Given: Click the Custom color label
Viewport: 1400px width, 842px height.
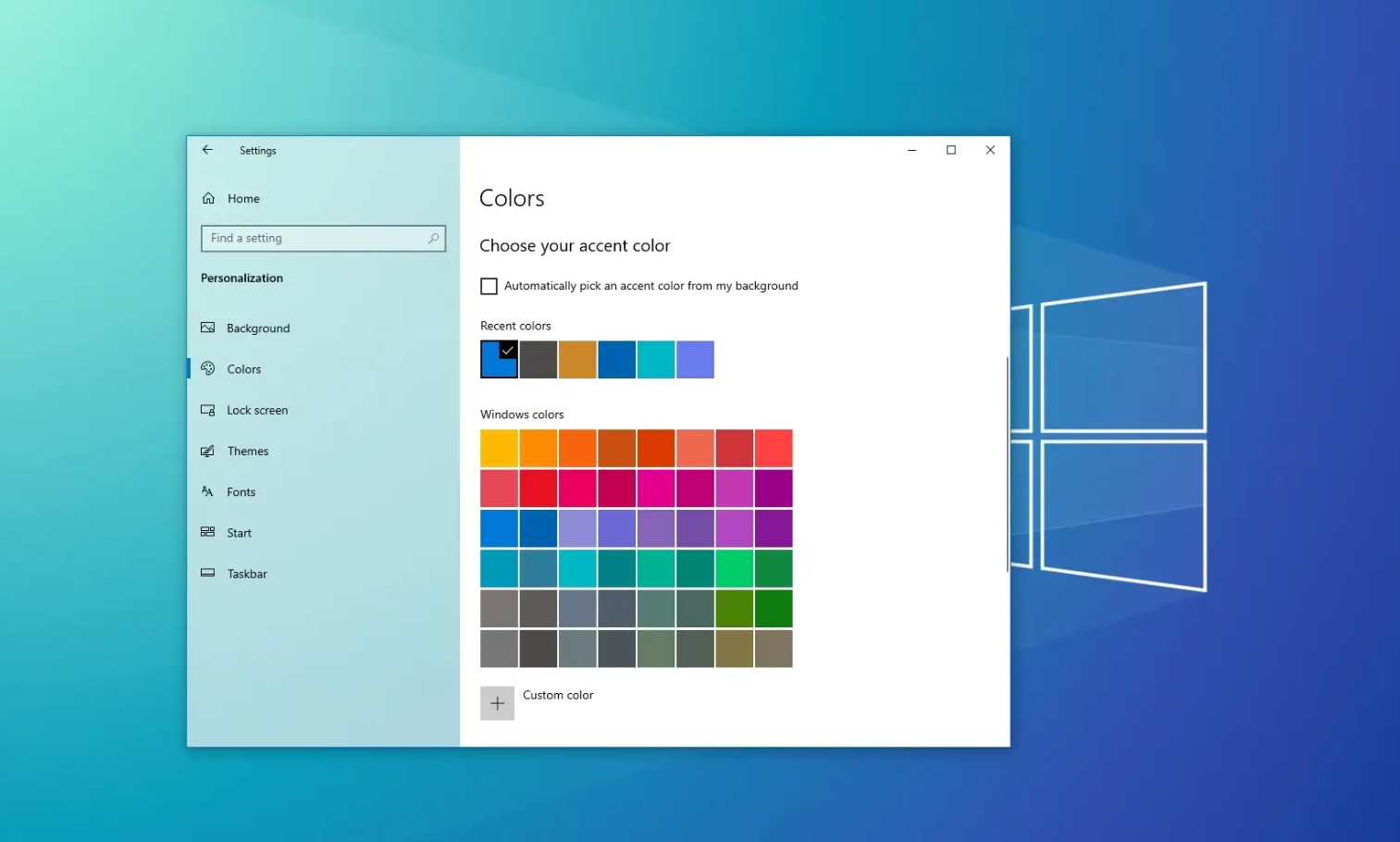Looking at the screenshot, I should tap(558, 695).
